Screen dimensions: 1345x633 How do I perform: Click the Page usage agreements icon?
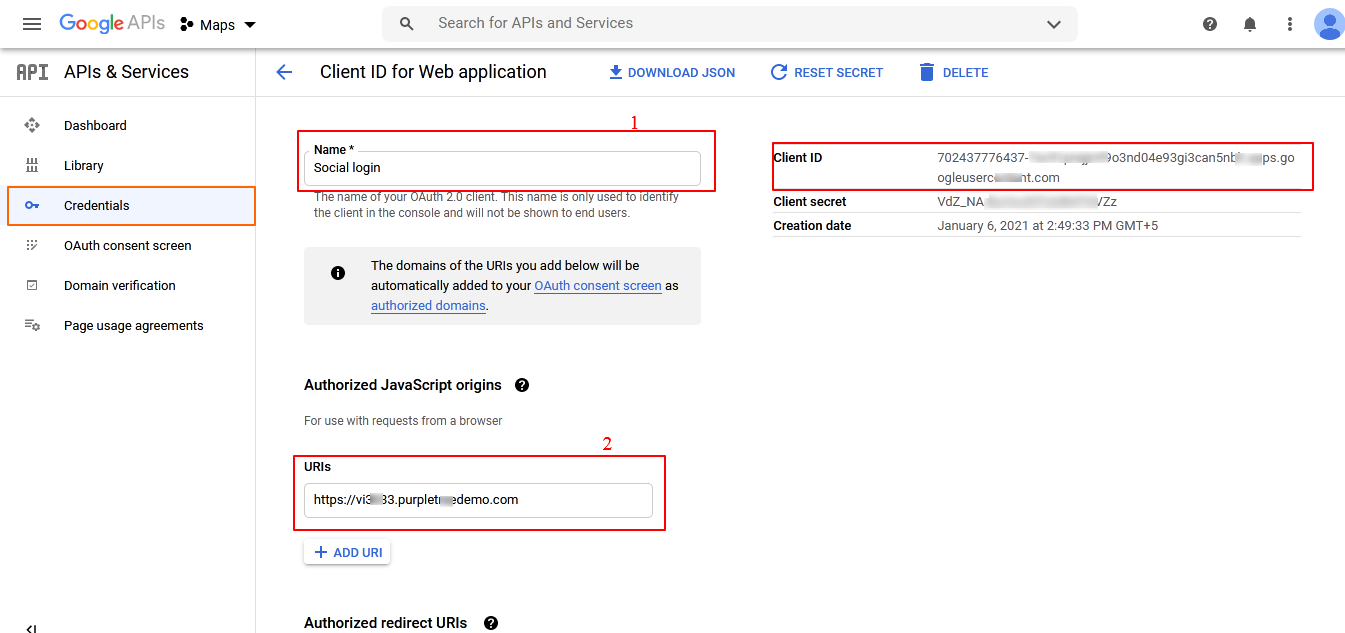[32, 325]
